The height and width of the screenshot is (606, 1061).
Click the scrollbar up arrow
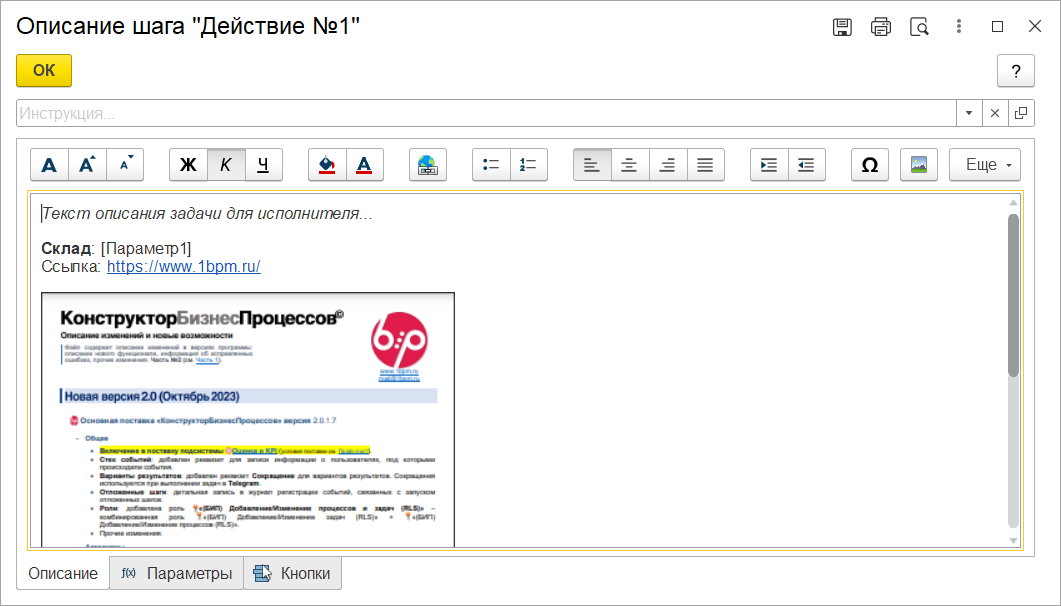1013,203
